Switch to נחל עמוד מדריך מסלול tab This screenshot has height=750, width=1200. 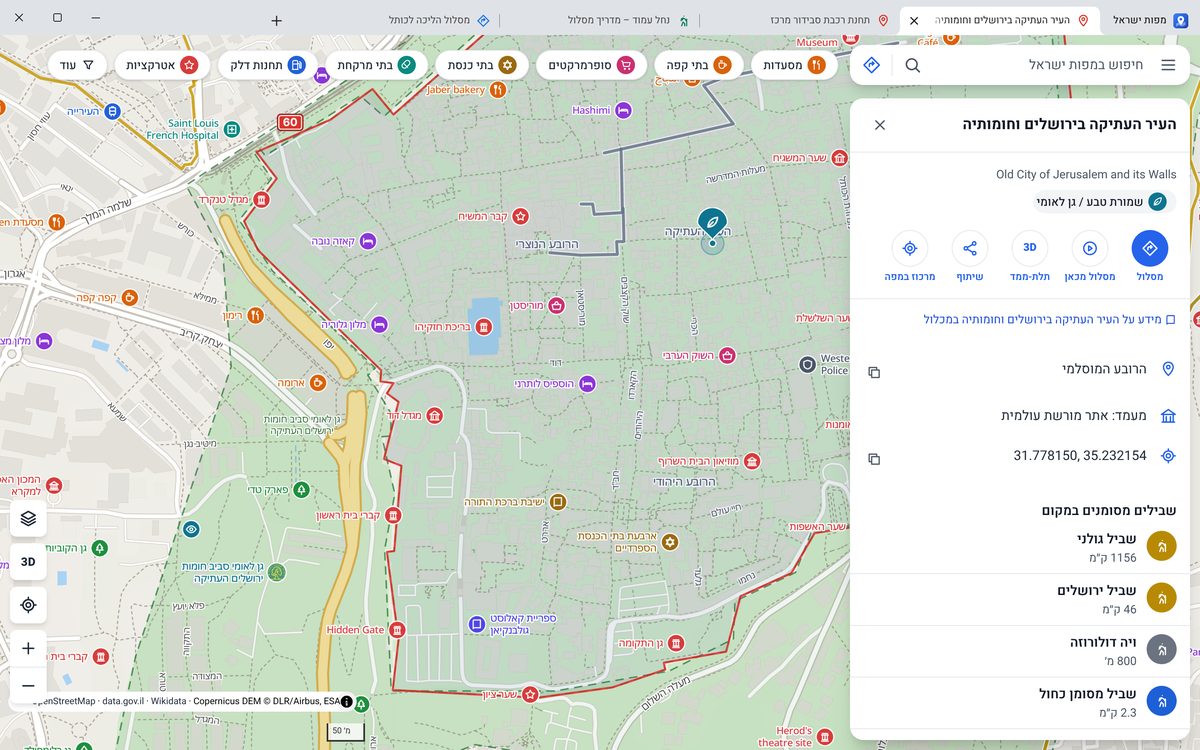[598, 20]
